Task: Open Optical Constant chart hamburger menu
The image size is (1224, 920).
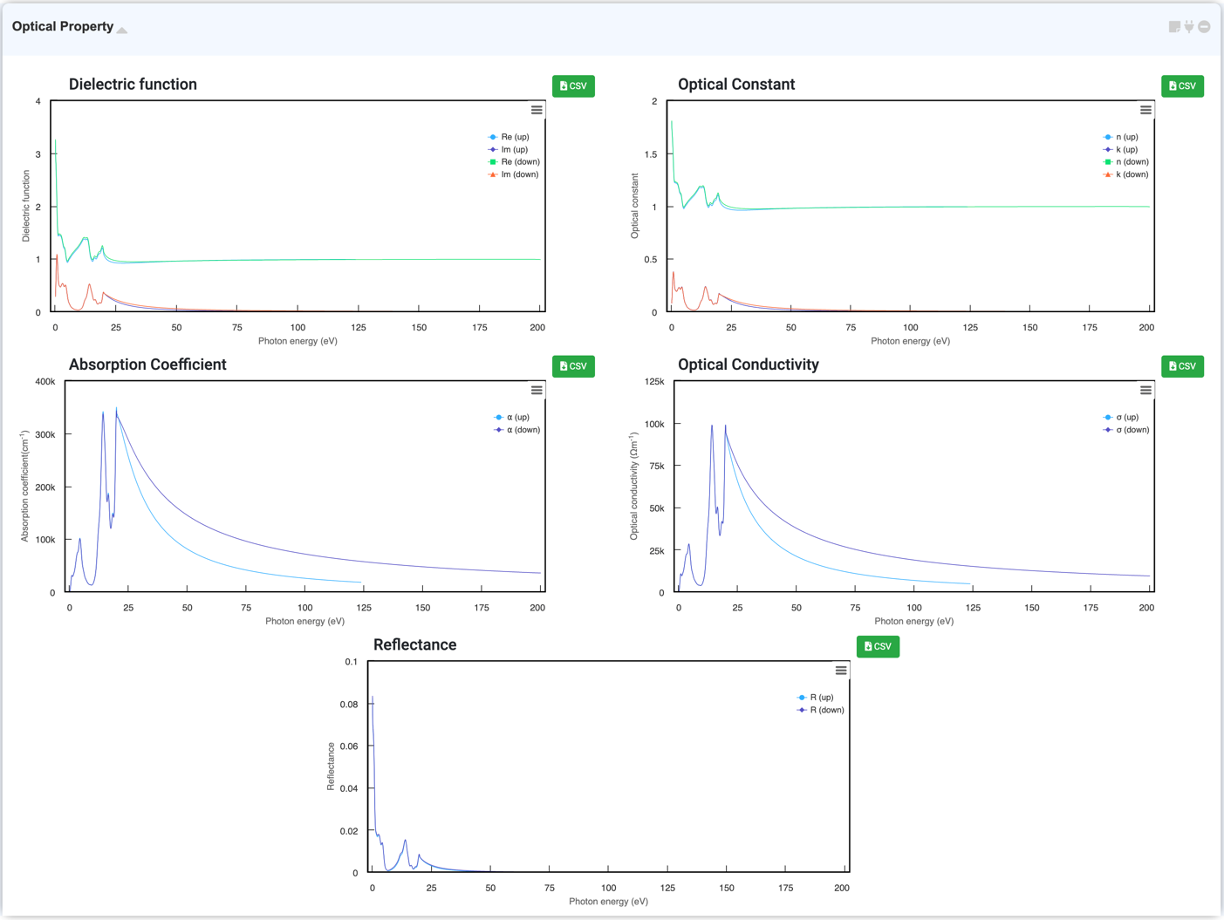Action: coord(1146,110)
